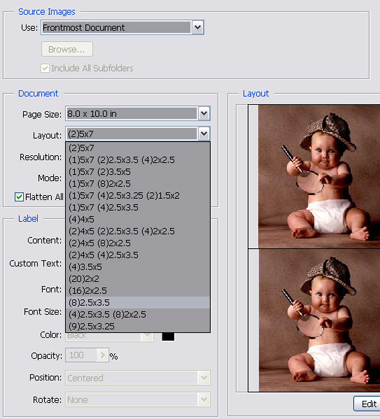Select the (20)2x2 layout option
This screenshot has height=419, width=380.
pos(138,279)
